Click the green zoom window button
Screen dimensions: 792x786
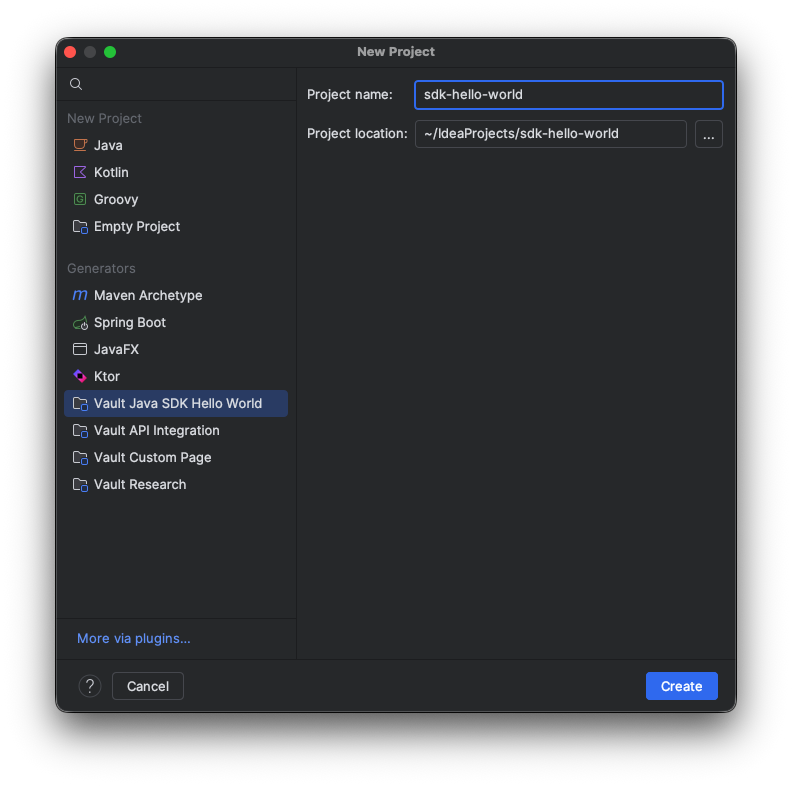[110, 52]
